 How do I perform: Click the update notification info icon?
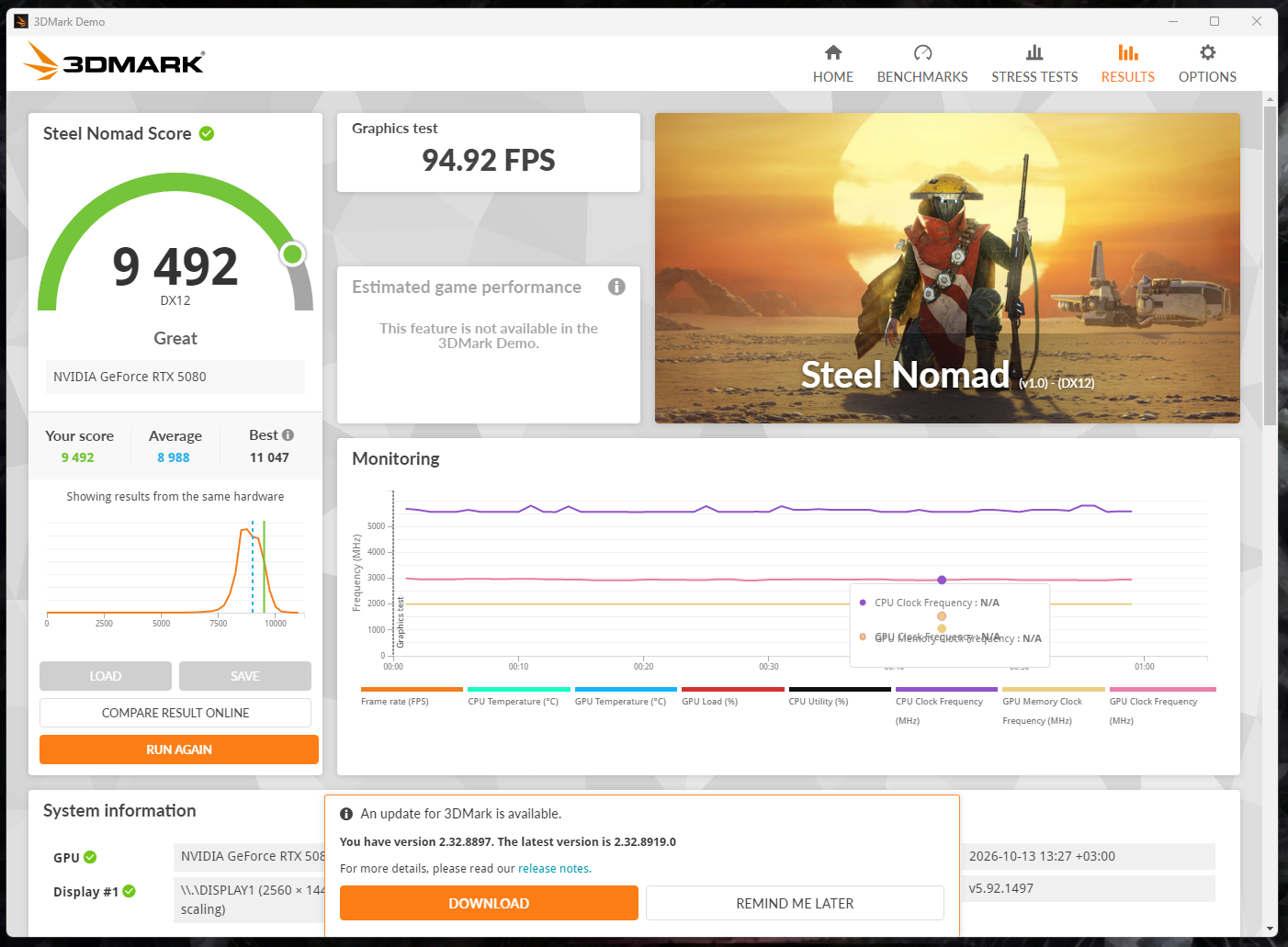[346, 814]
